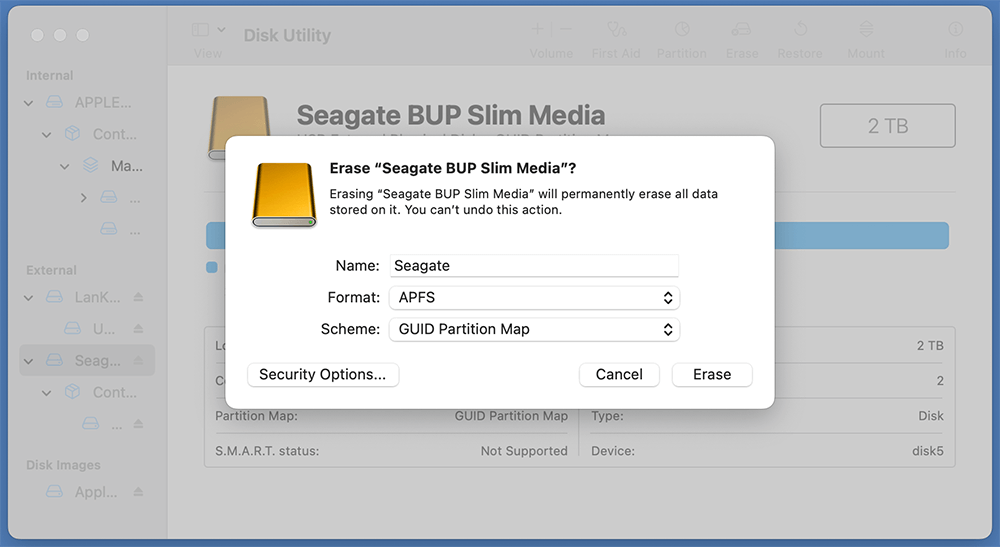Click the disk5 device value
The image size is (1000, 547).
click(x=927, y=451)
